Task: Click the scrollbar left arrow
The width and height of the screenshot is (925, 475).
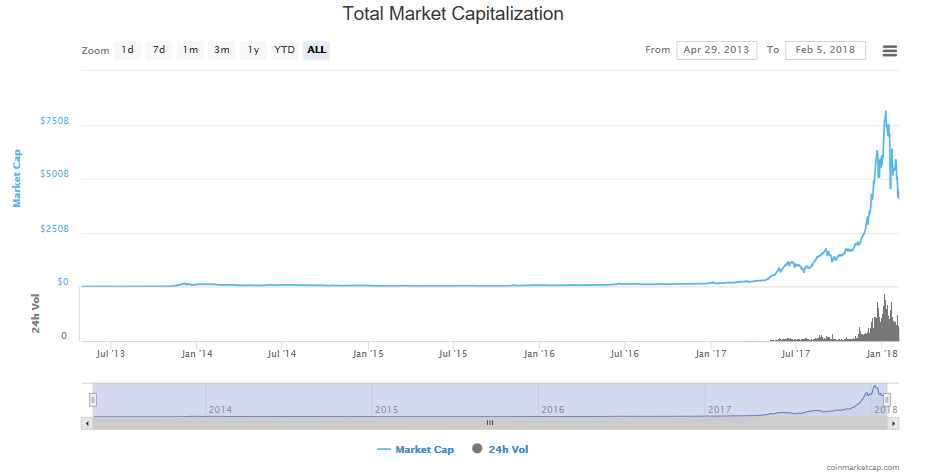Action: click(x=86, y=423)
